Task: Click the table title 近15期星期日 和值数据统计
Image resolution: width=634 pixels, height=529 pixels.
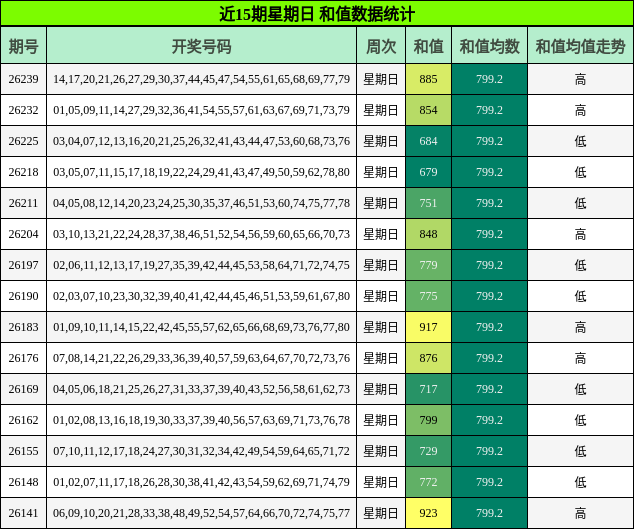Action: [x=317, y=14]
